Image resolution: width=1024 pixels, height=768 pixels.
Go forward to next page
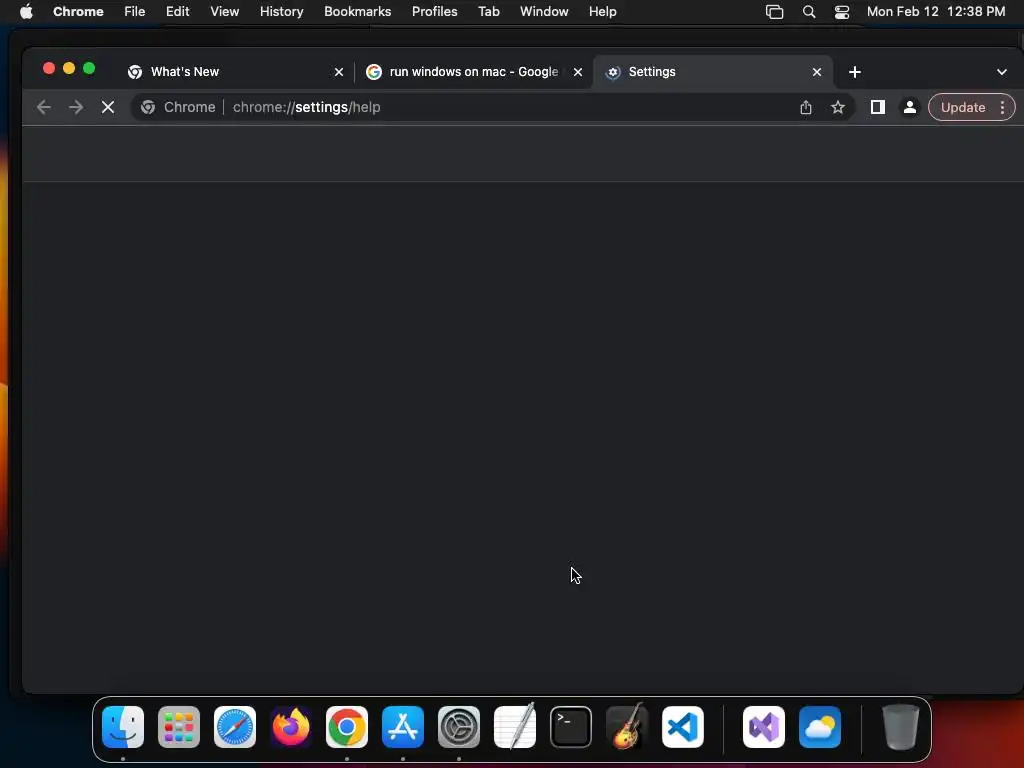point(76,107)
